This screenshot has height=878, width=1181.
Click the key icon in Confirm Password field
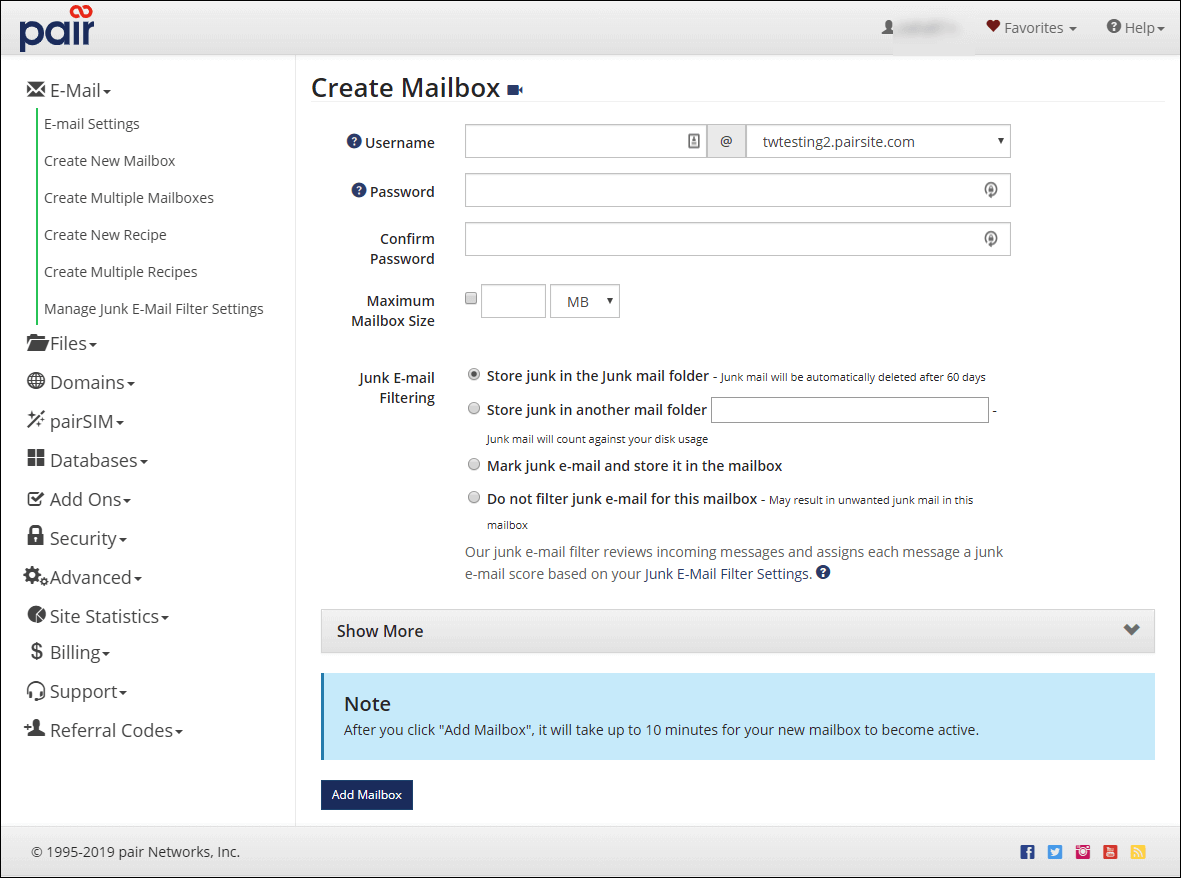990,239
